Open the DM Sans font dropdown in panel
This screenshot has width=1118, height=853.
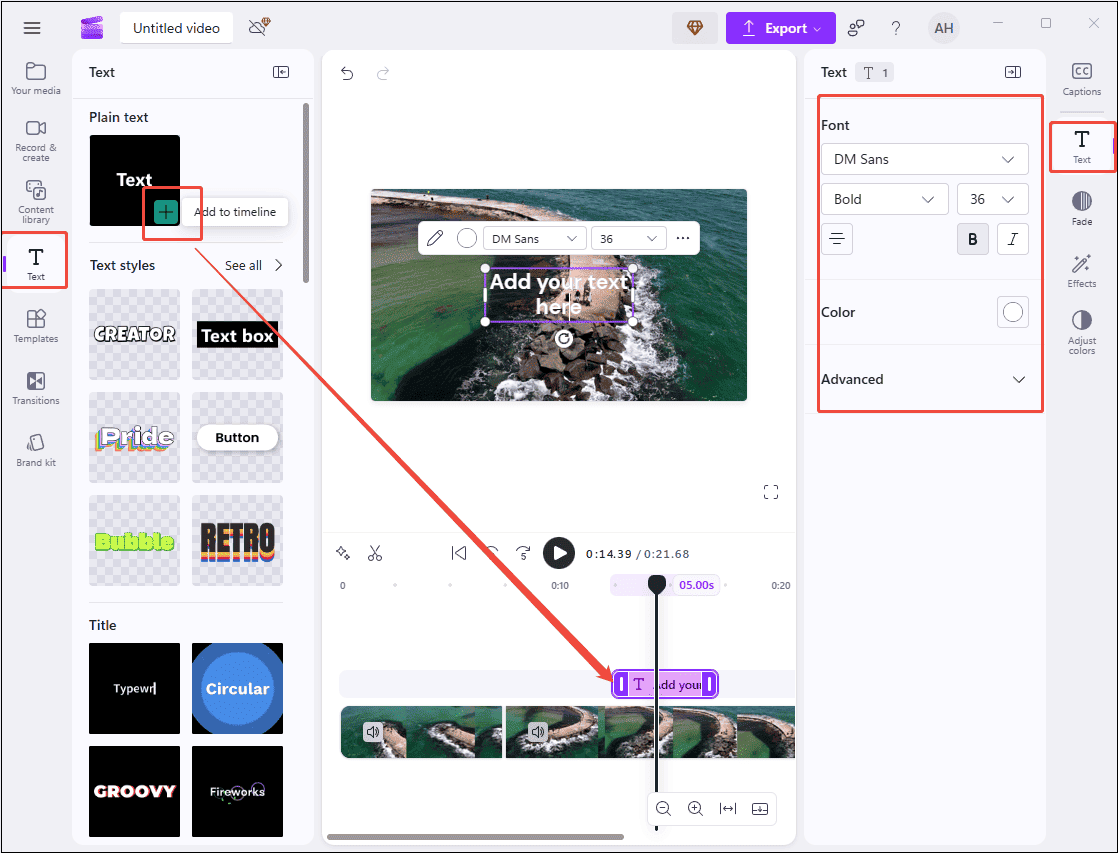click(924, 159)
